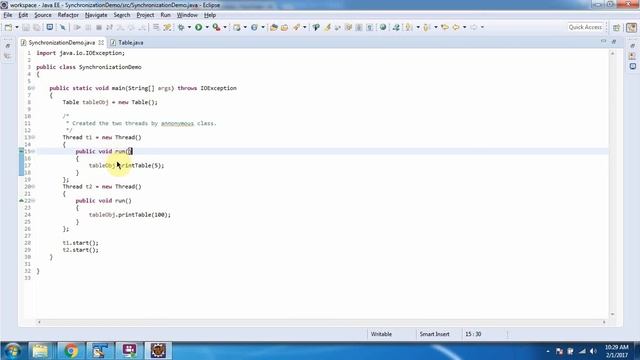This screenshot has height=360, width=640.
Task: Click the Terminate square icon
Action: tap(99, 27)
